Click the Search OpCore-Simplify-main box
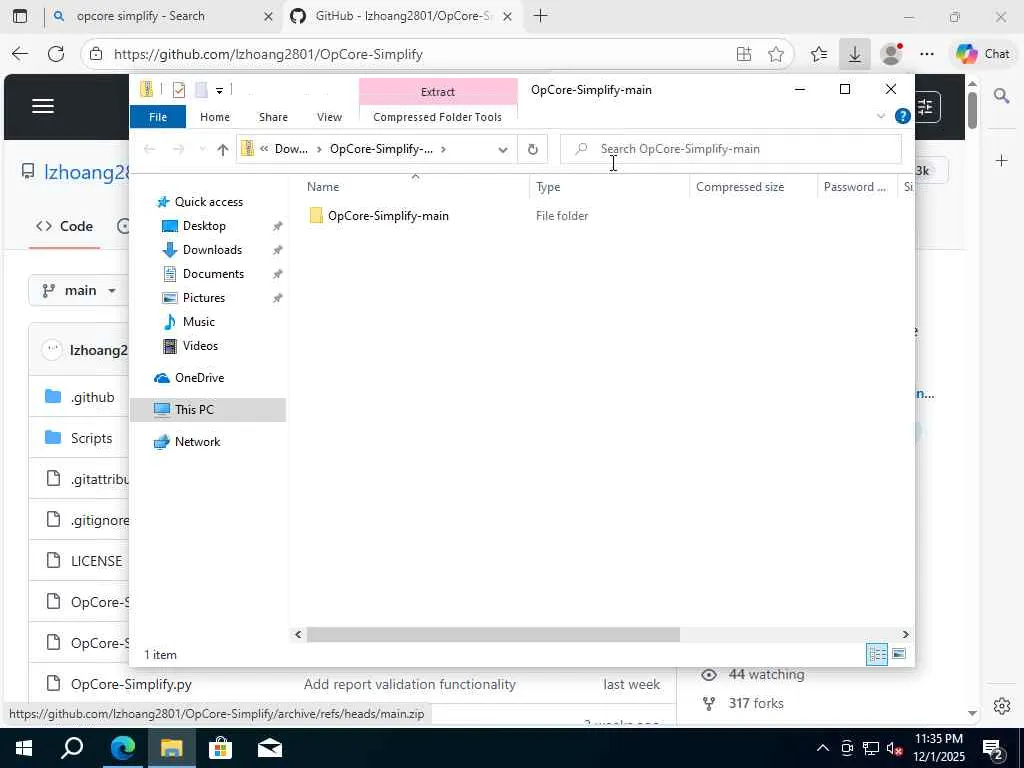Viewport: 1024px width, 768px height. (731, 150)
